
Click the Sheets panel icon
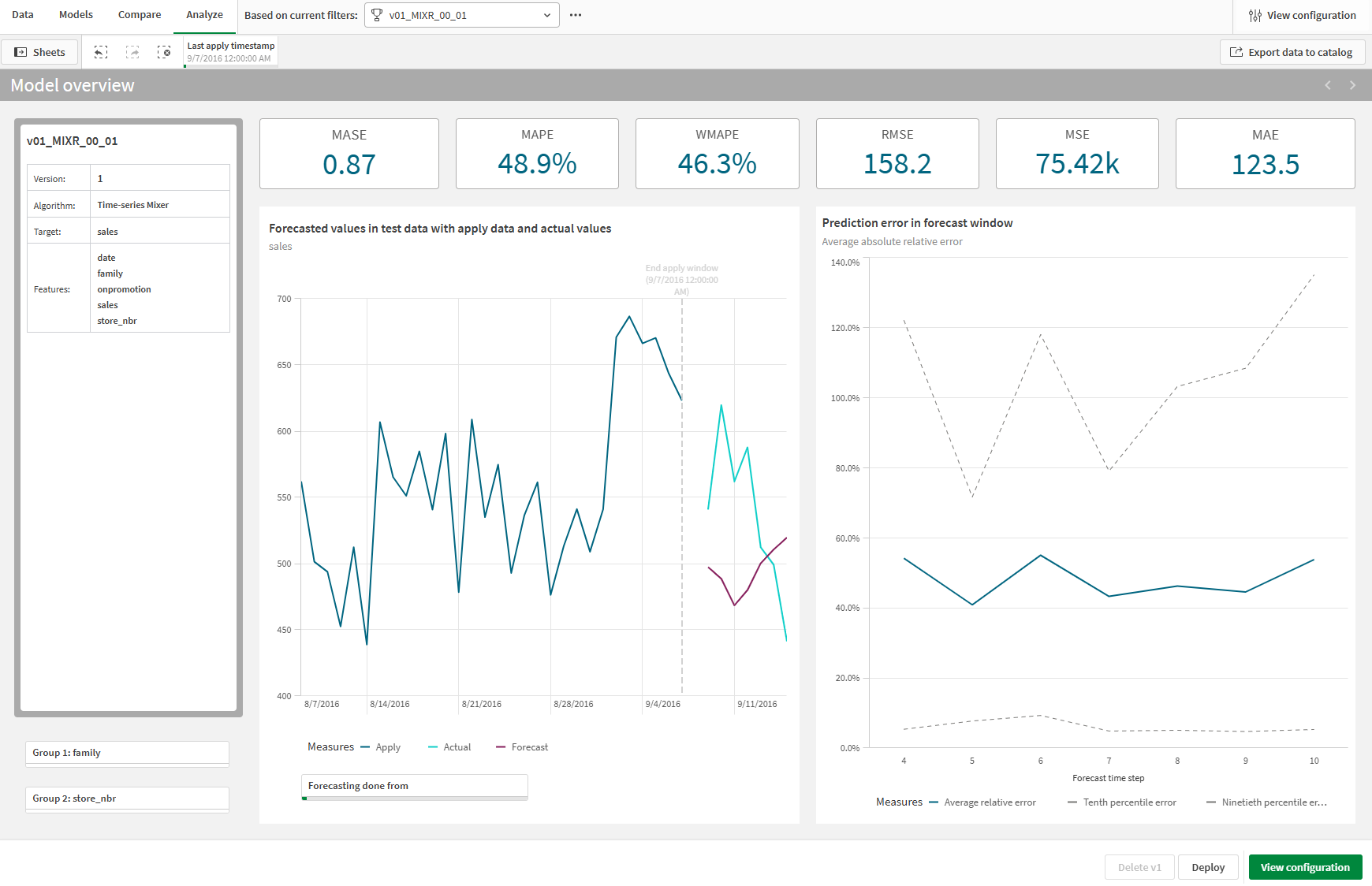(x=39, y=51)
